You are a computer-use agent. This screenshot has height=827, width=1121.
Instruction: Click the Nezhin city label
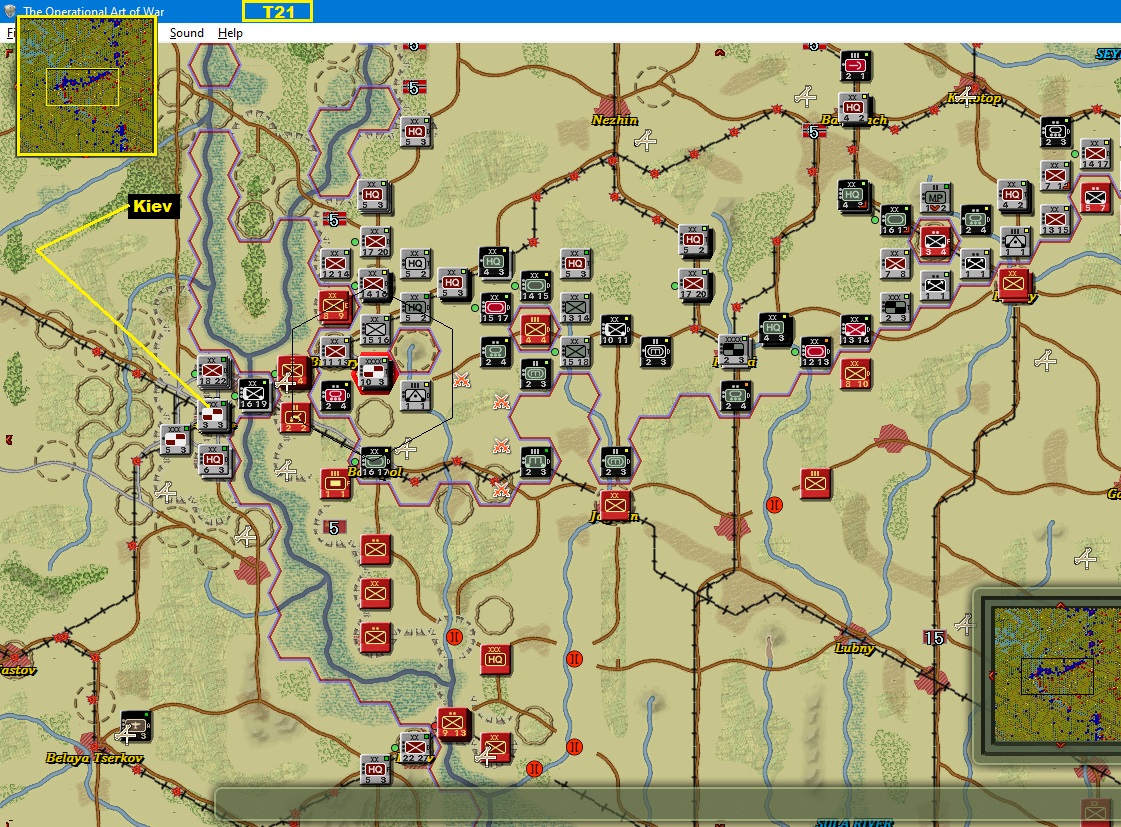[x=615, y=120]
